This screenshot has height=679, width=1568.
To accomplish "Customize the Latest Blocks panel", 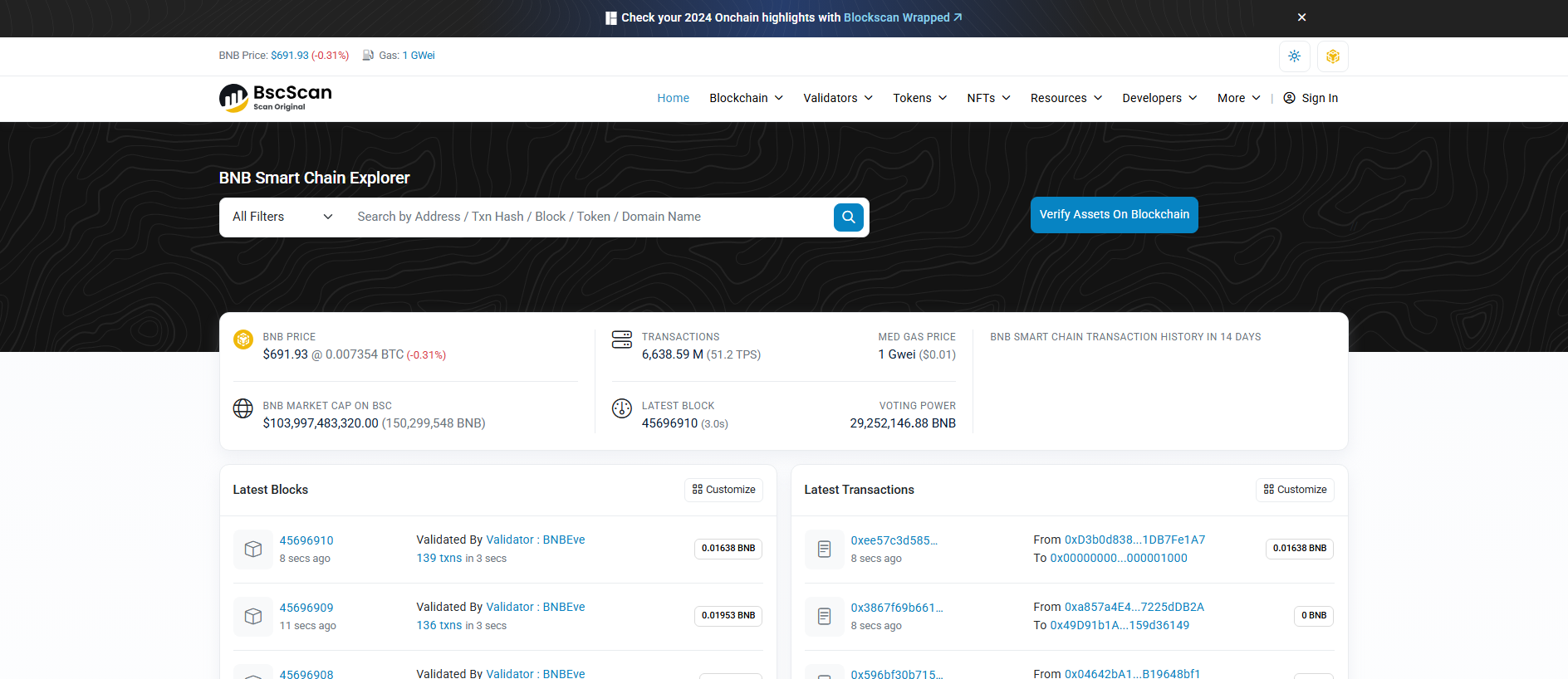I will (x=724, y=490).
